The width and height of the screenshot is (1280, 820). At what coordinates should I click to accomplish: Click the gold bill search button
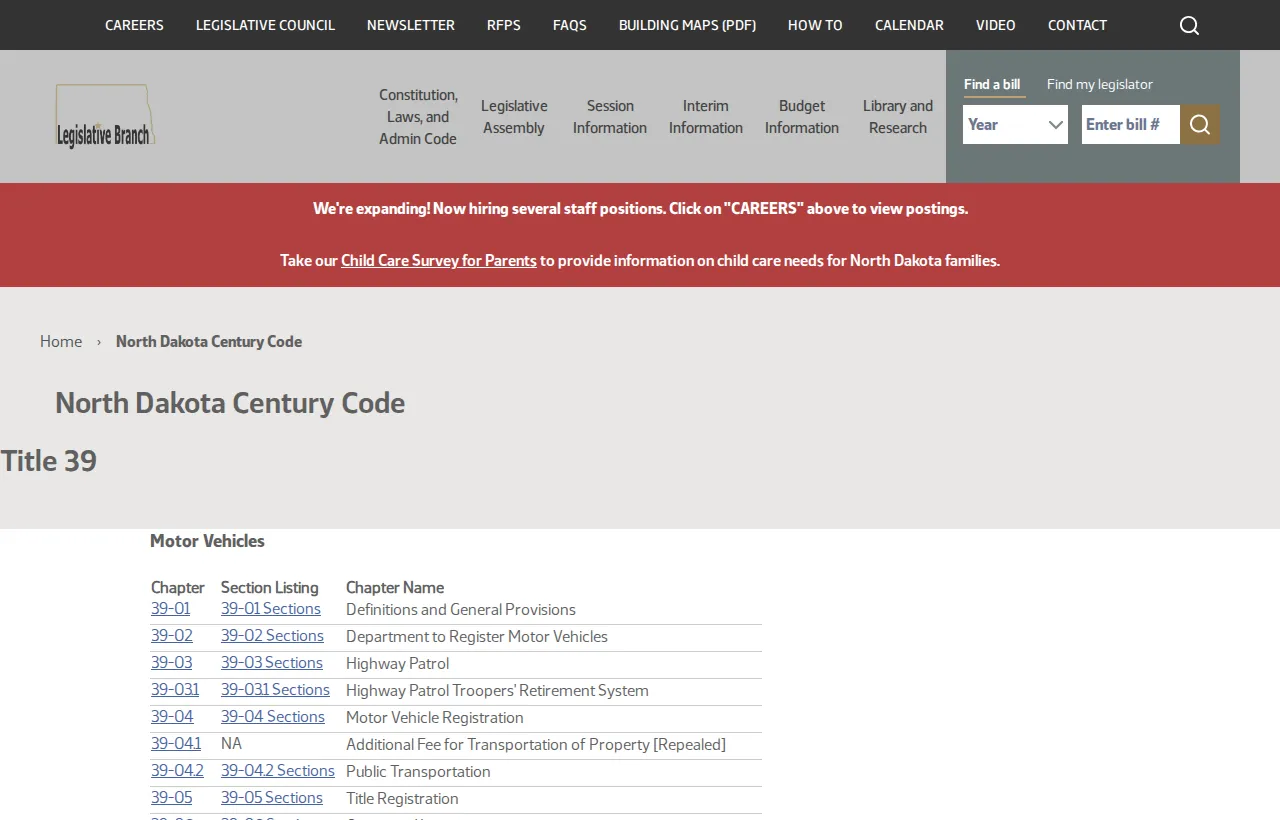[x=1199, y=124]
